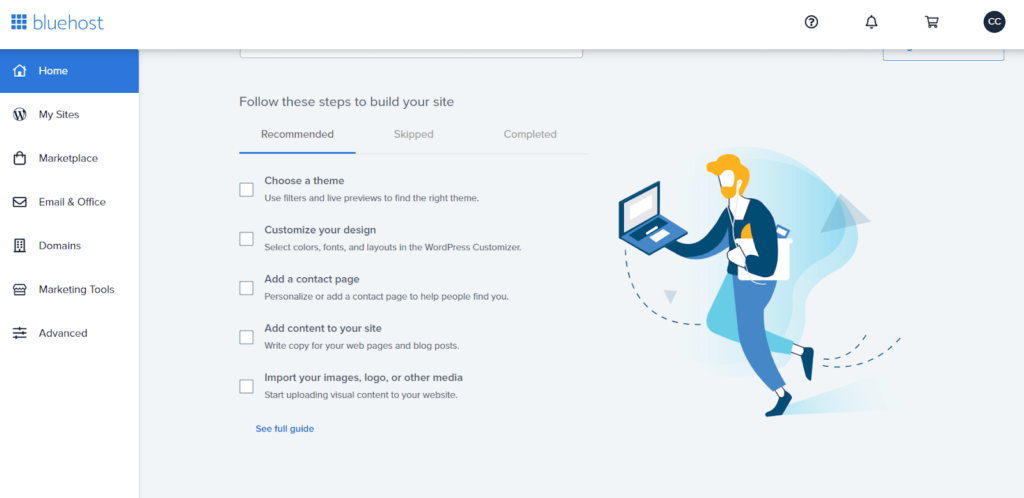The width and height of the screenshot is (1024, 498).
Task: Click the bluehost grid logo icon
Action: click(x=19, y=22)
